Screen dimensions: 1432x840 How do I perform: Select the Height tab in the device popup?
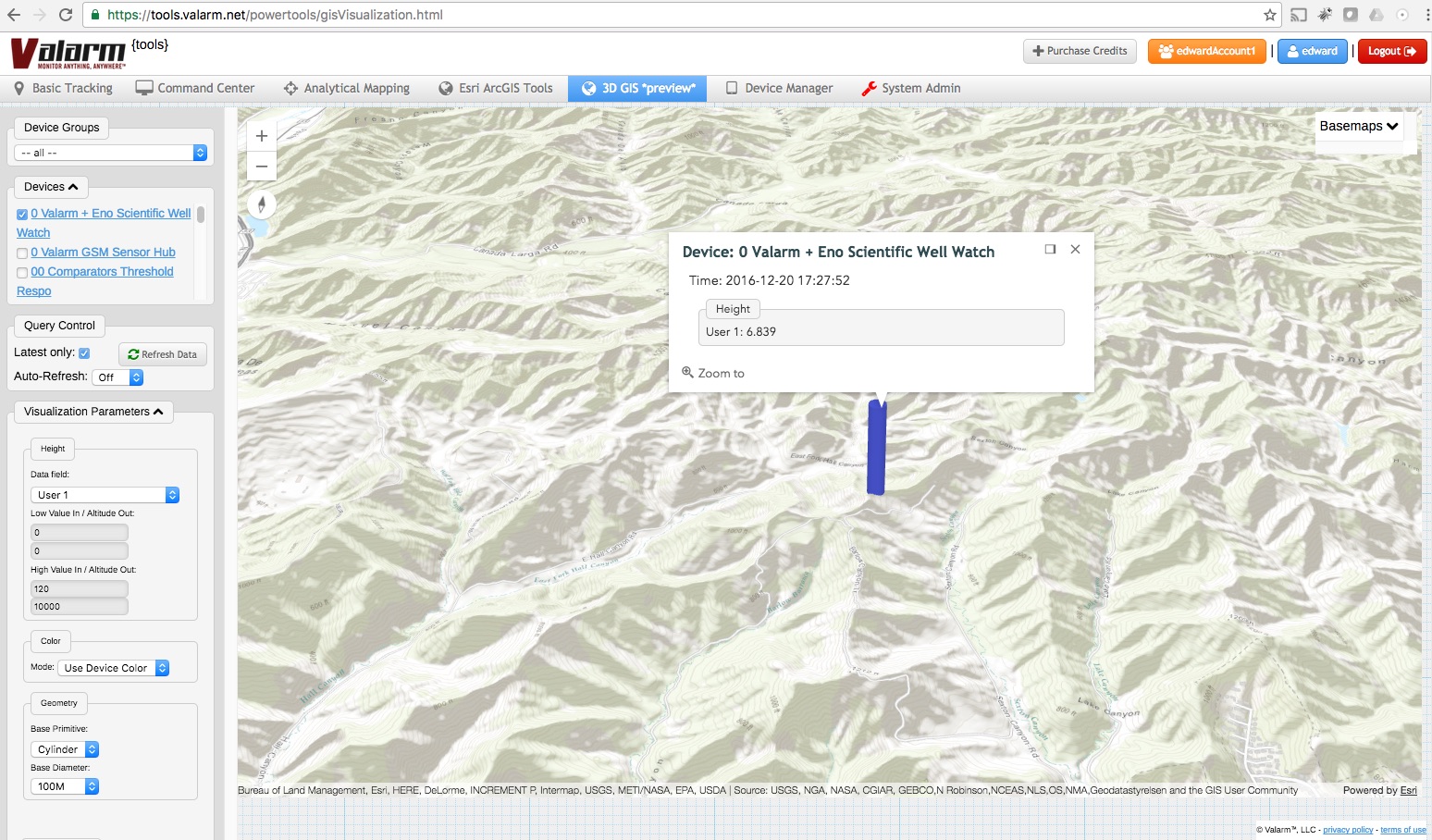(x=733, y=308)
